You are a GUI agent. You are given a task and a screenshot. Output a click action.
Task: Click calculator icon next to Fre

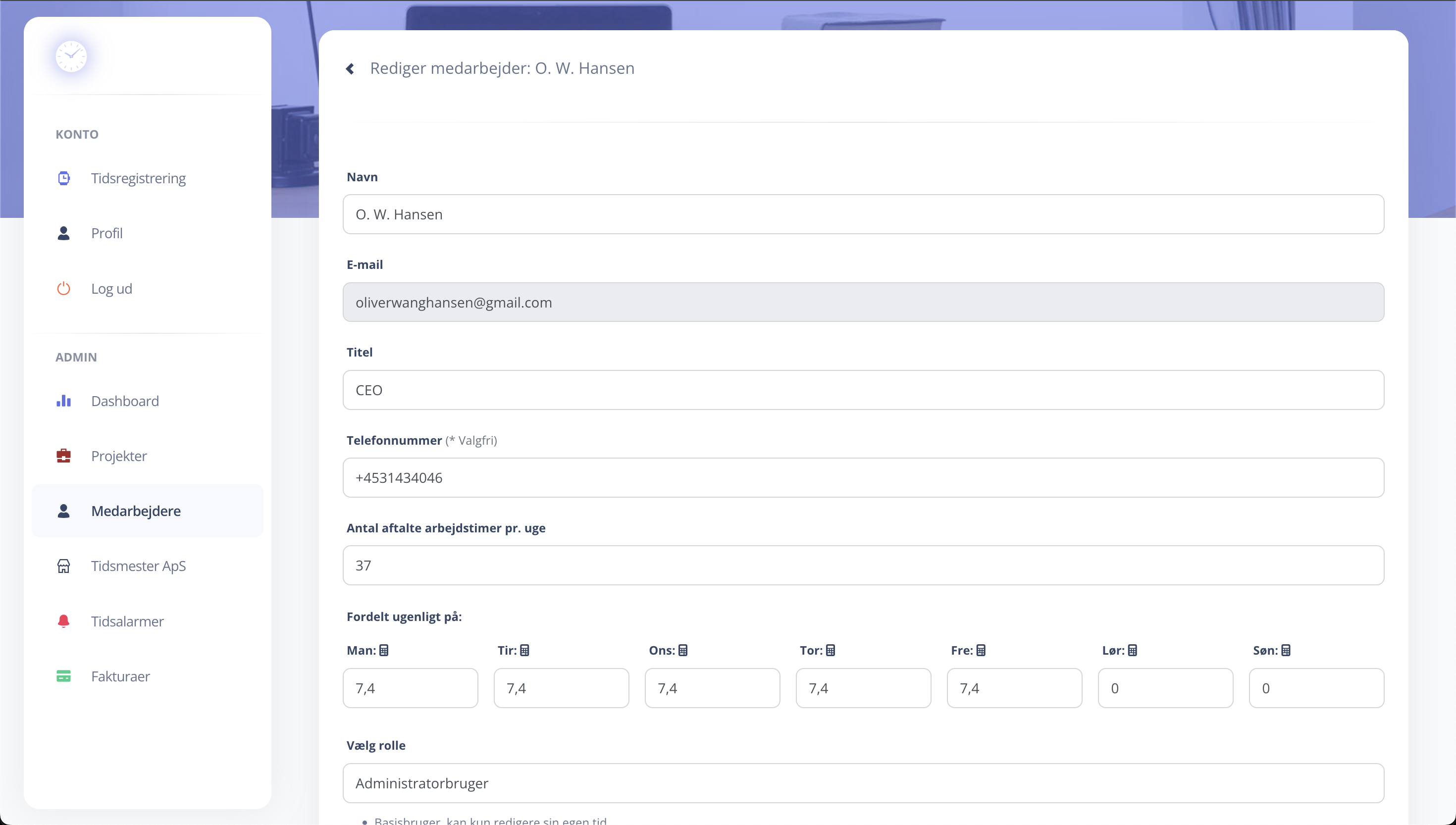pyautogui.click(x=981, y=651)
